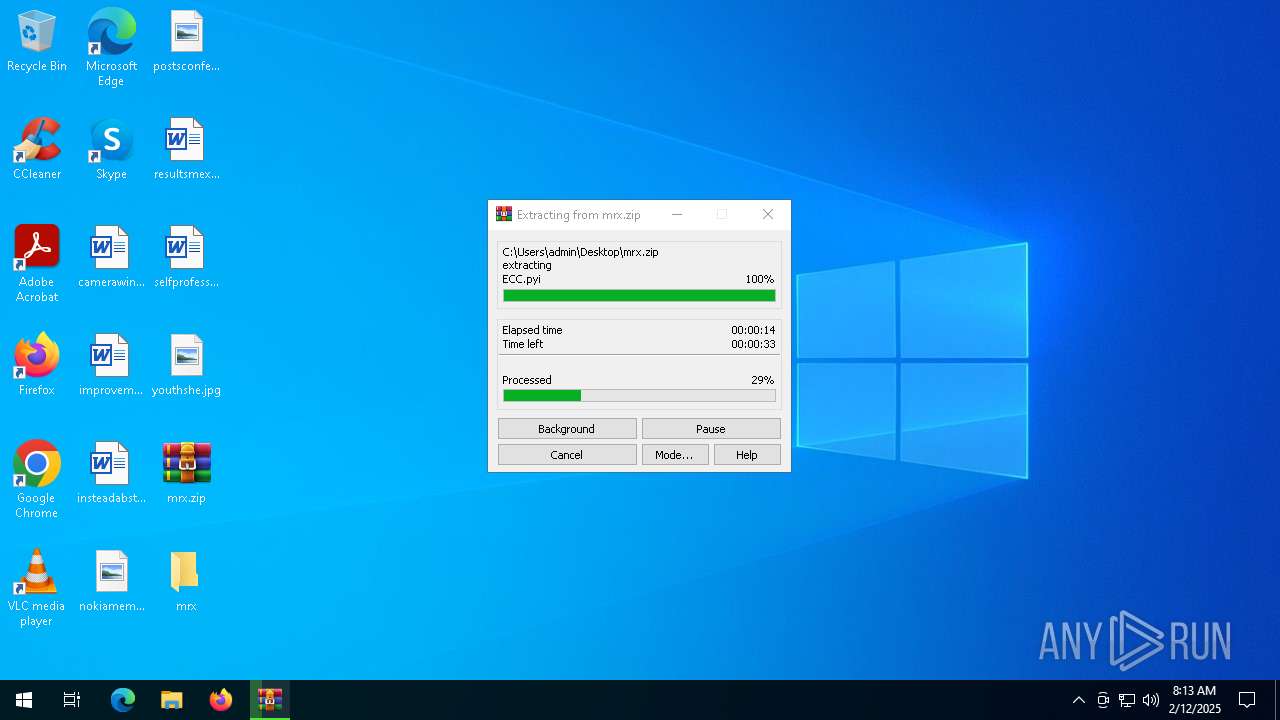
Task: Open Edge from the taskbar
Action: click(x=122, y=700)
